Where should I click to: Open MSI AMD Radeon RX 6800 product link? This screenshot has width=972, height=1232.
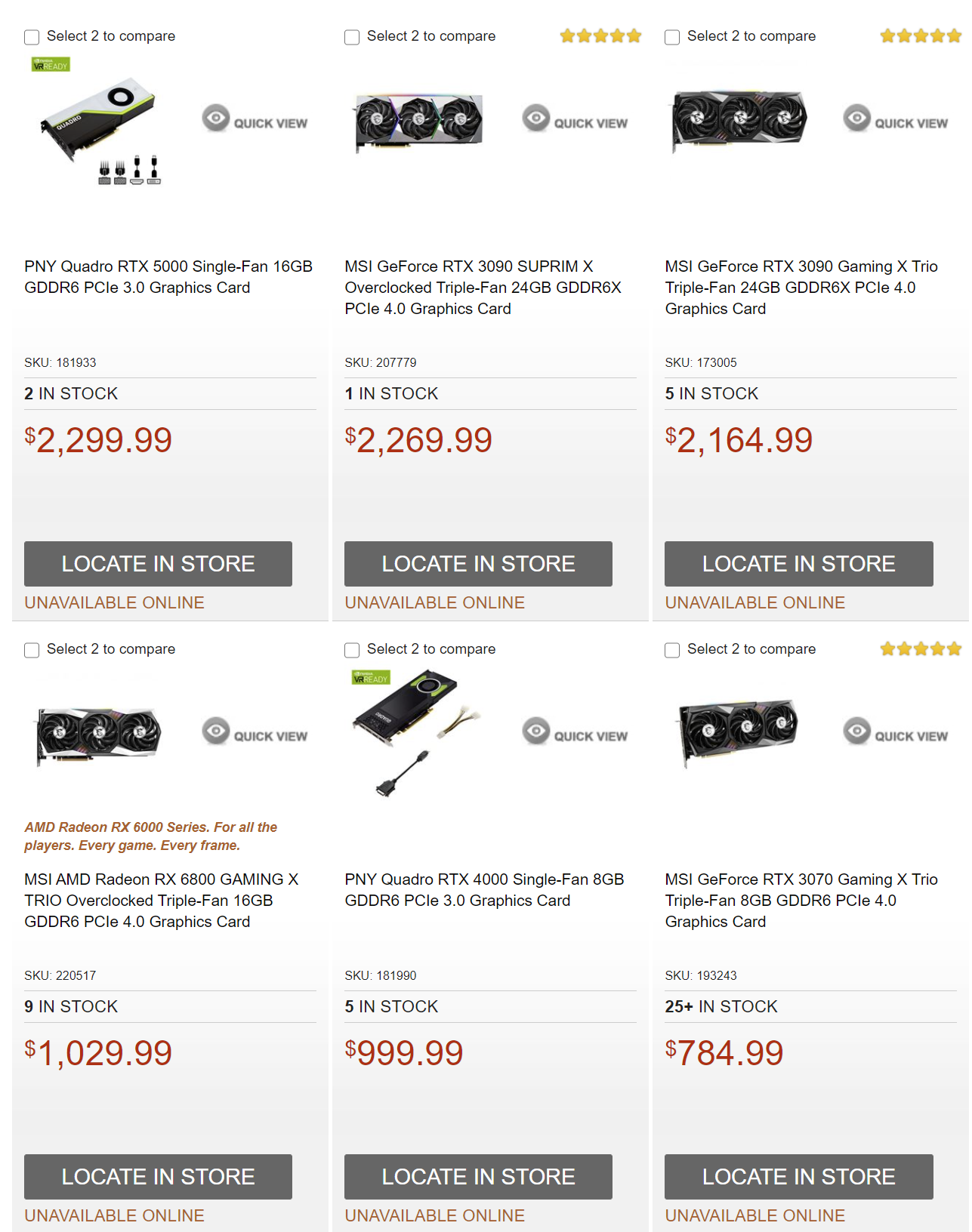[161, 901]
